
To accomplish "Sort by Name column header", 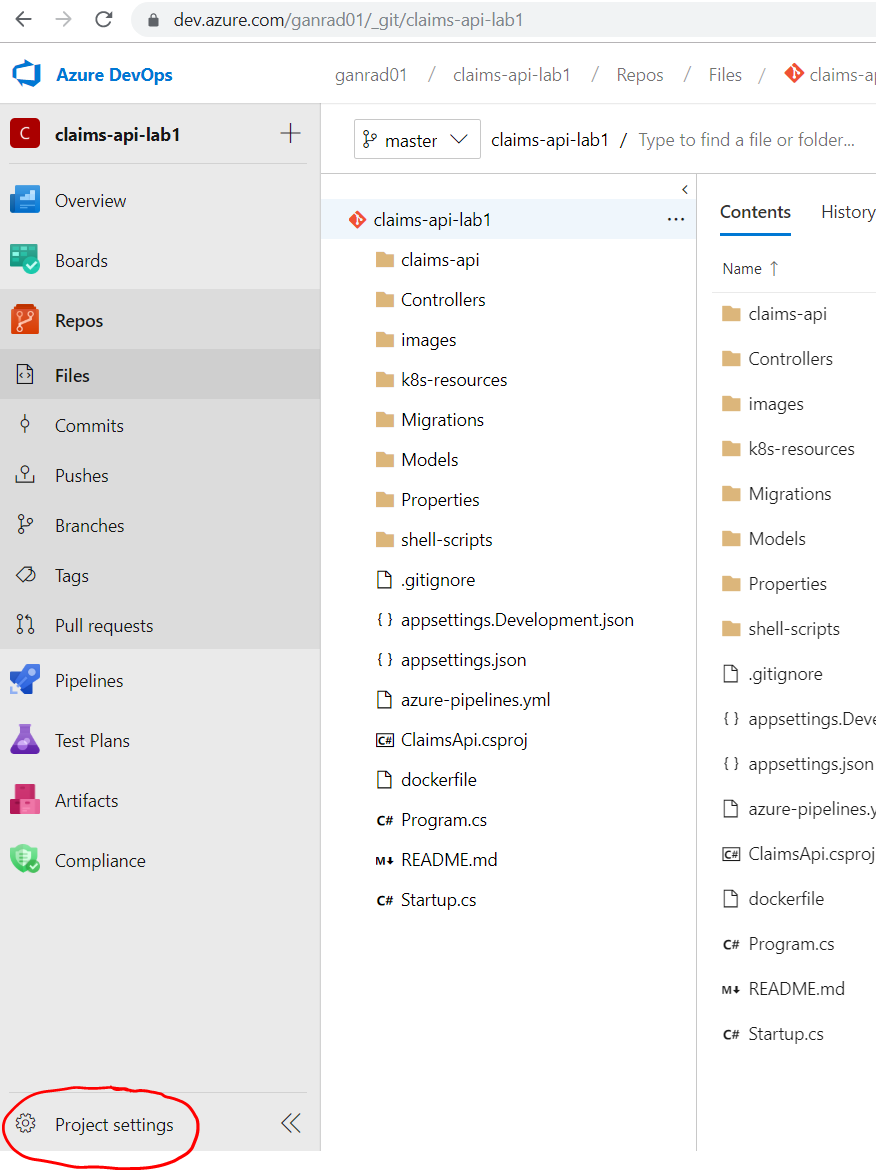I will [750, 269].
